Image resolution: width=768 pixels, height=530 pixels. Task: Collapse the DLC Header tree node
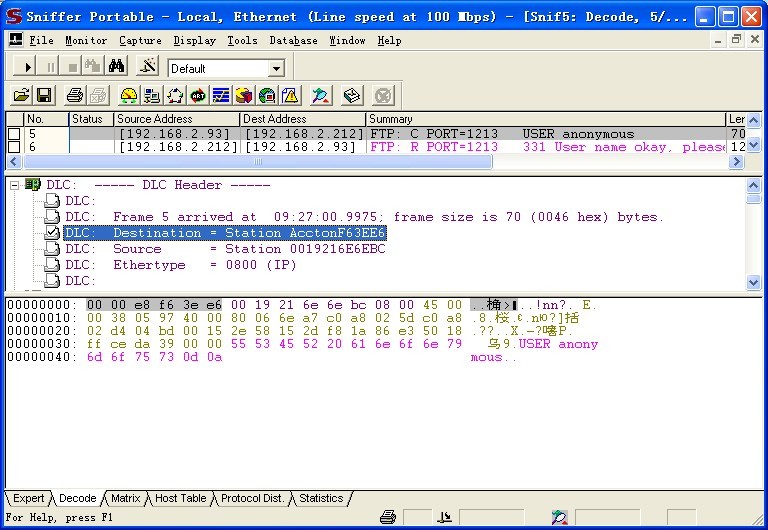click(x=15, y=185)
